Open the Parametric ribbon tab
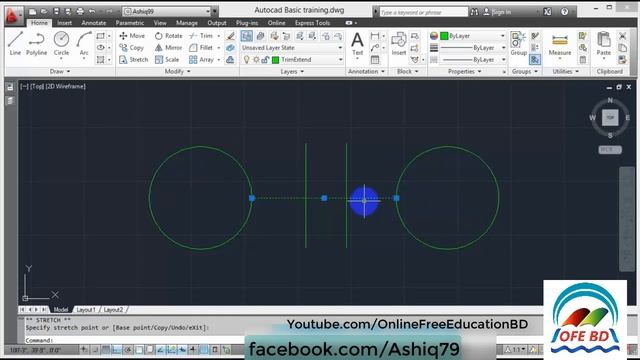 [129, 23]
